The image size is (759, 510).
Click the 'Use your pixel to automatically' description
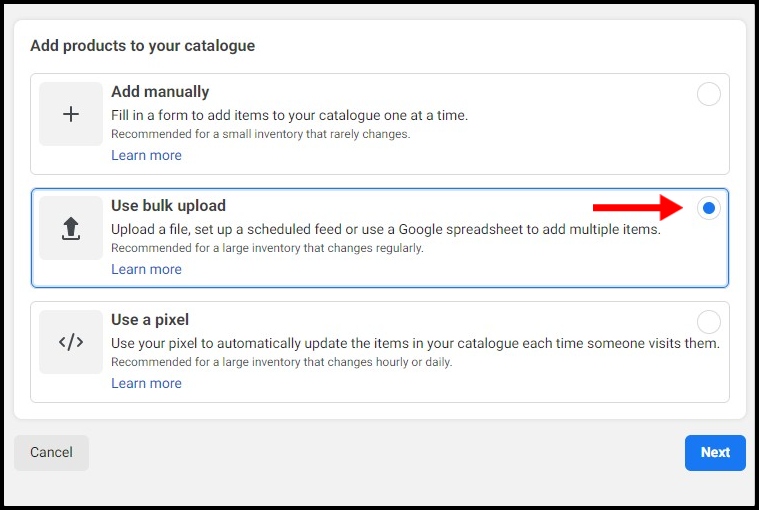pos(415,344)
